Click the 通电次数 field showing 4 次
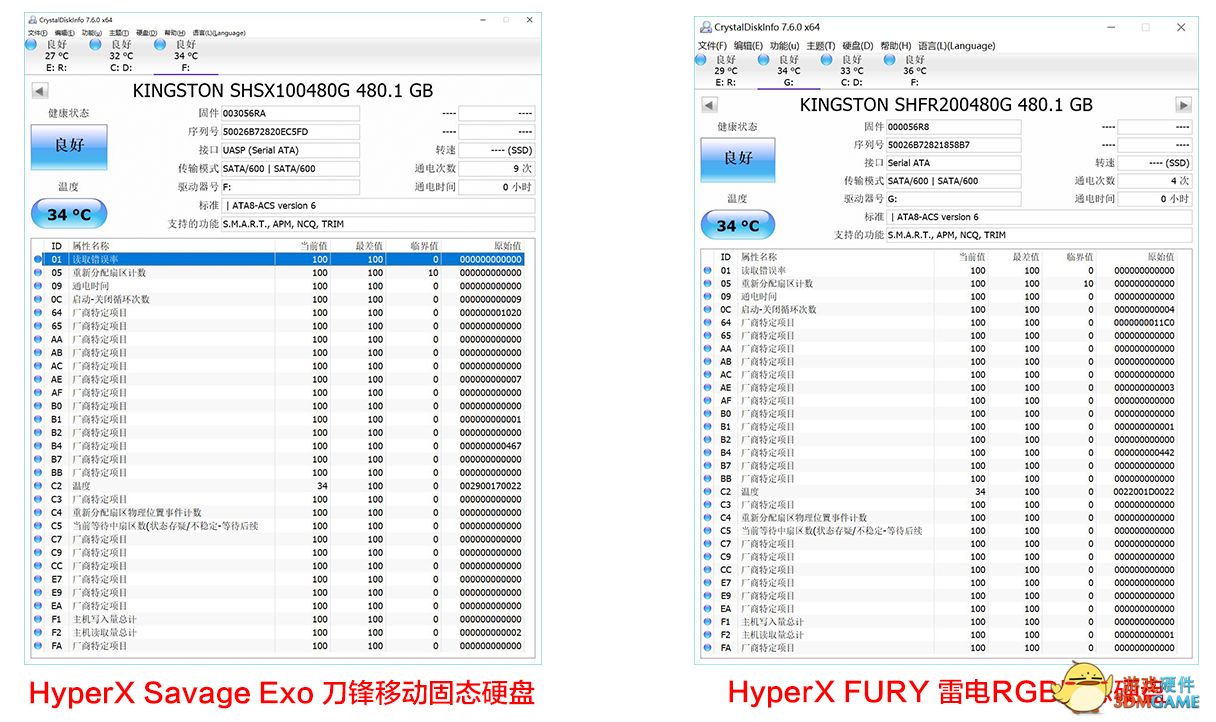The image size is (1216, 722). coord(1155,181)
